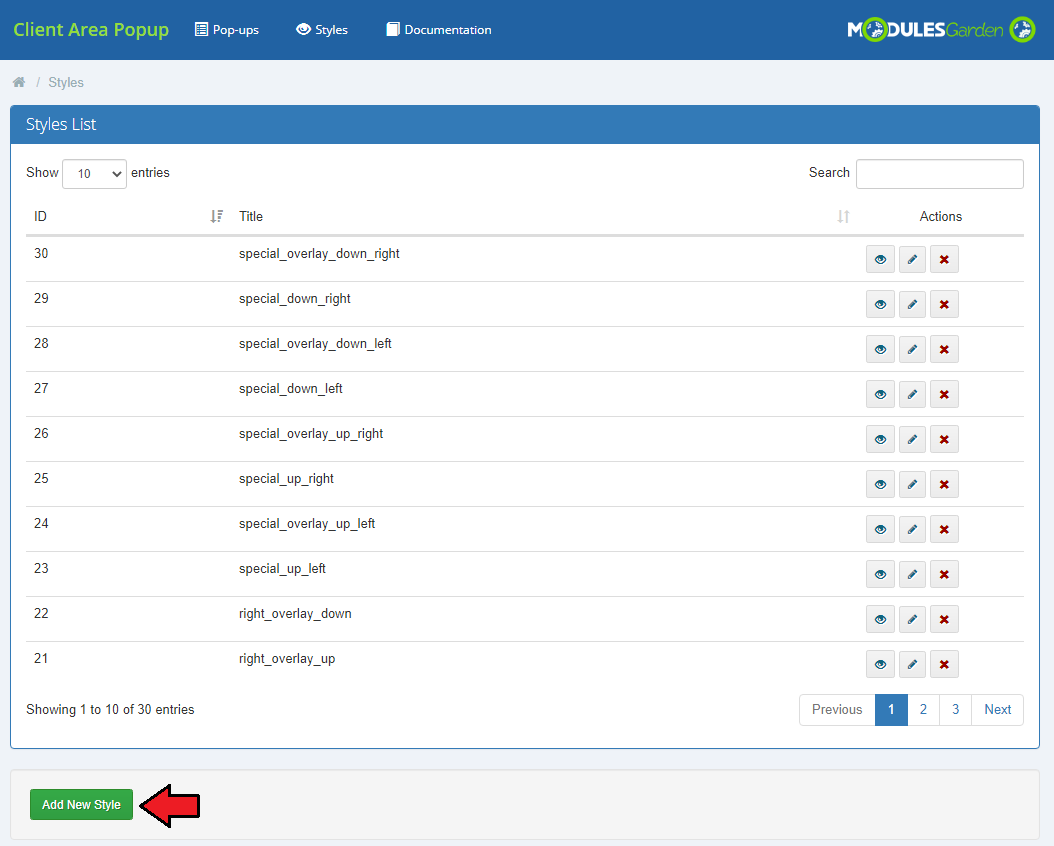Edit the right_overlay_down style
This screenshot has height=846, width=1054.
(x=912, y=620)
